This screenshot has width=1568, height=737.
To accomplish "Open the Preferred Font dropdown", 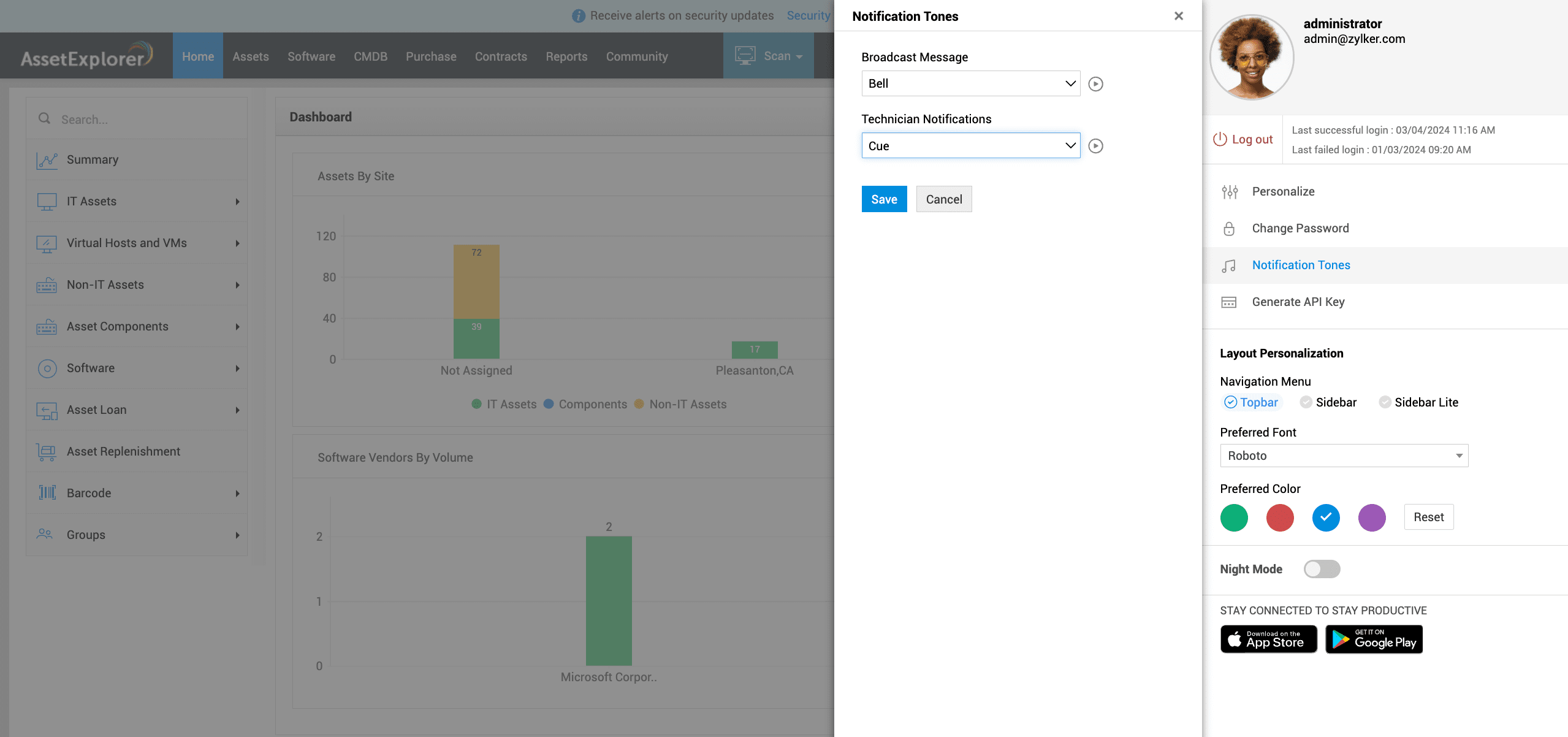I will [1344, 456].
